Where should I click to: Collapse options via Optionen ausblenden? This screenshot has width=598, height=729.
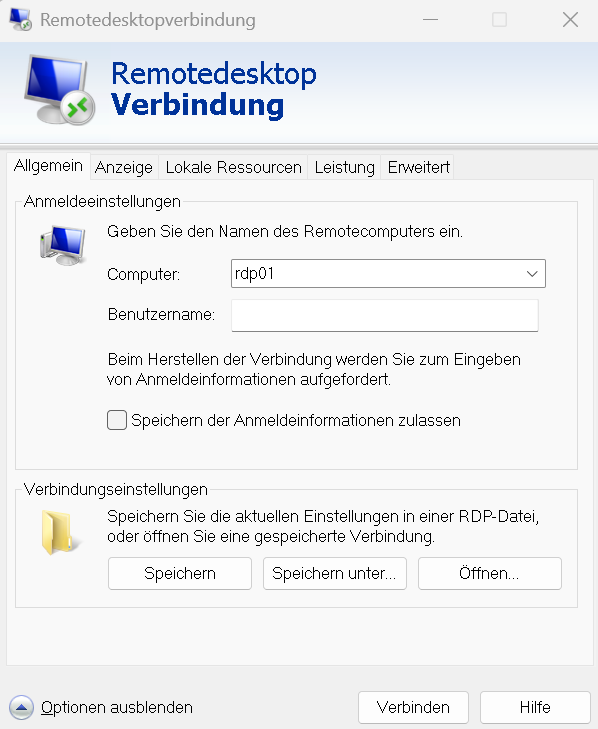117,707
